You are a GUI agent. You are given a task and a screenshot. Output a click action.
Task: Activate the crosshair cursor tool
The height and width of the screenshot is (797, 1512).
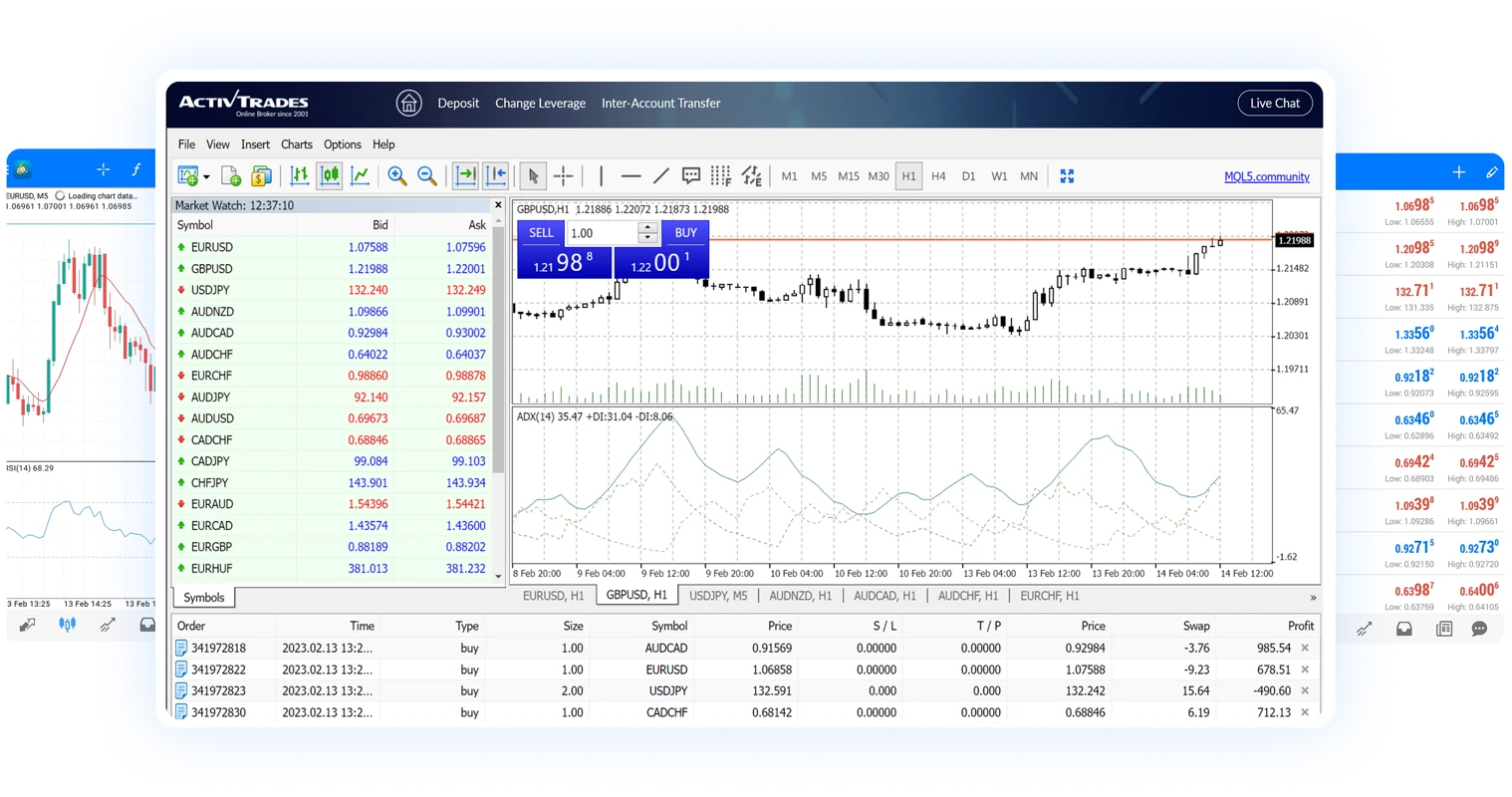tap(563, 175)
